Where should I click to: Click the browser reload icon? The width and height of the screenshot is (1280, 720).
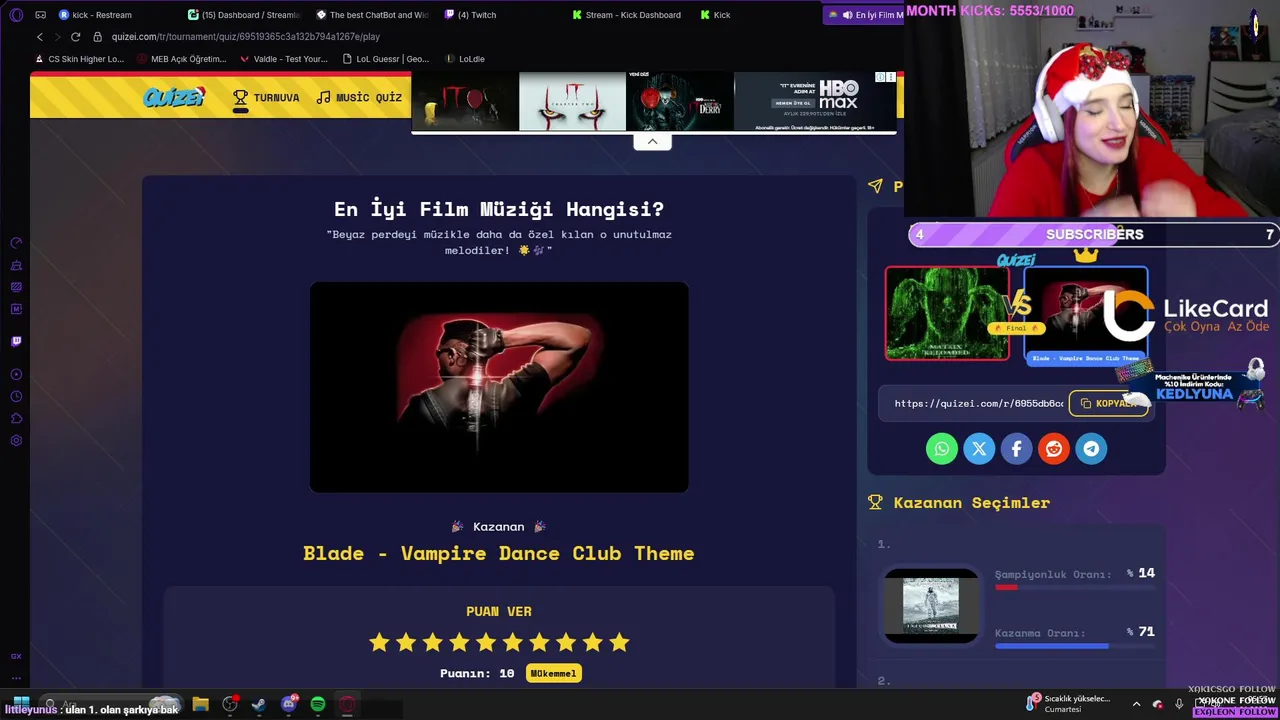(x=75, y=37)
